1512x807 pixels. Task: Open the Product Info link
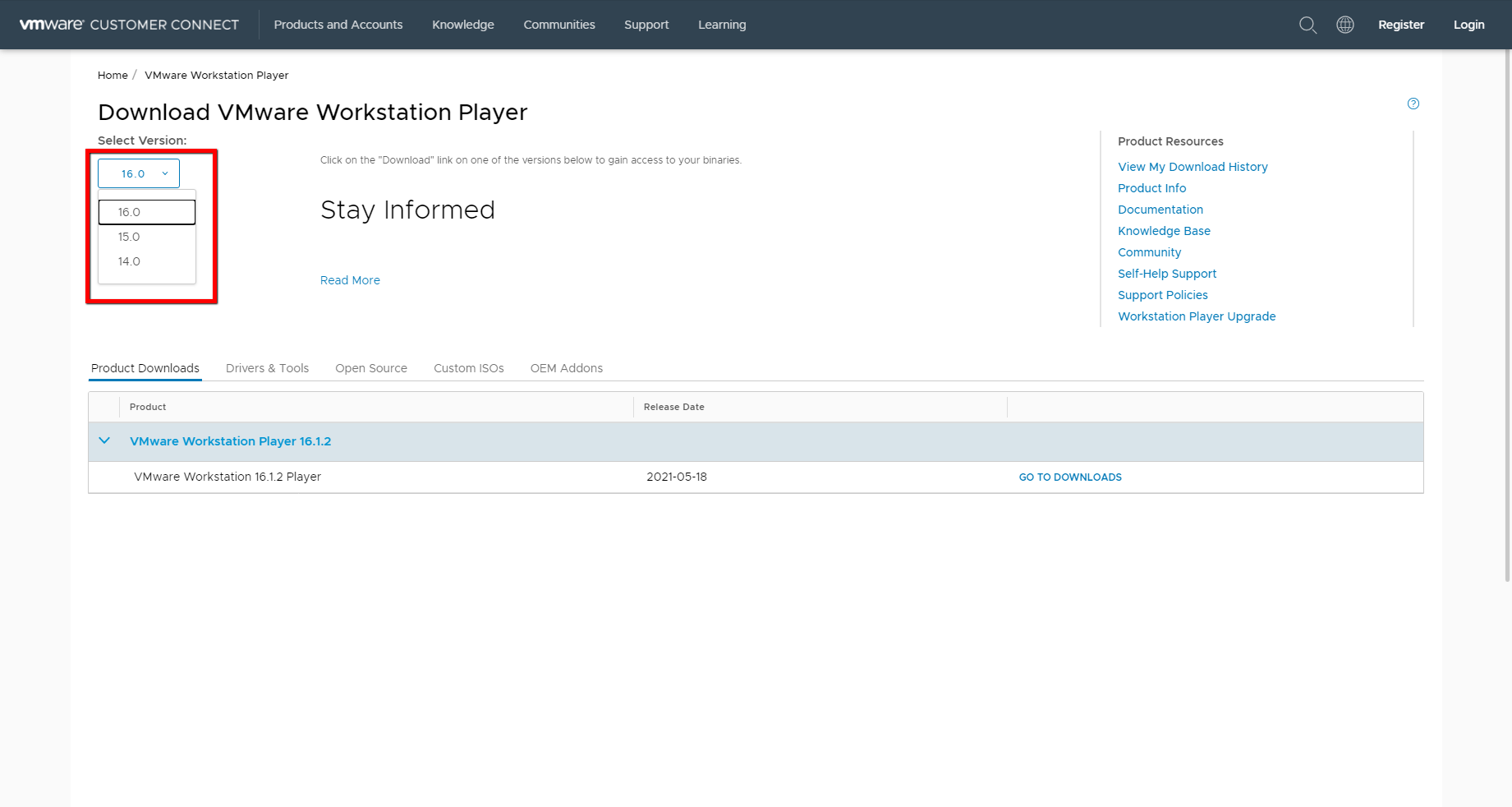pyautogui.click(x=1151, y=188)
